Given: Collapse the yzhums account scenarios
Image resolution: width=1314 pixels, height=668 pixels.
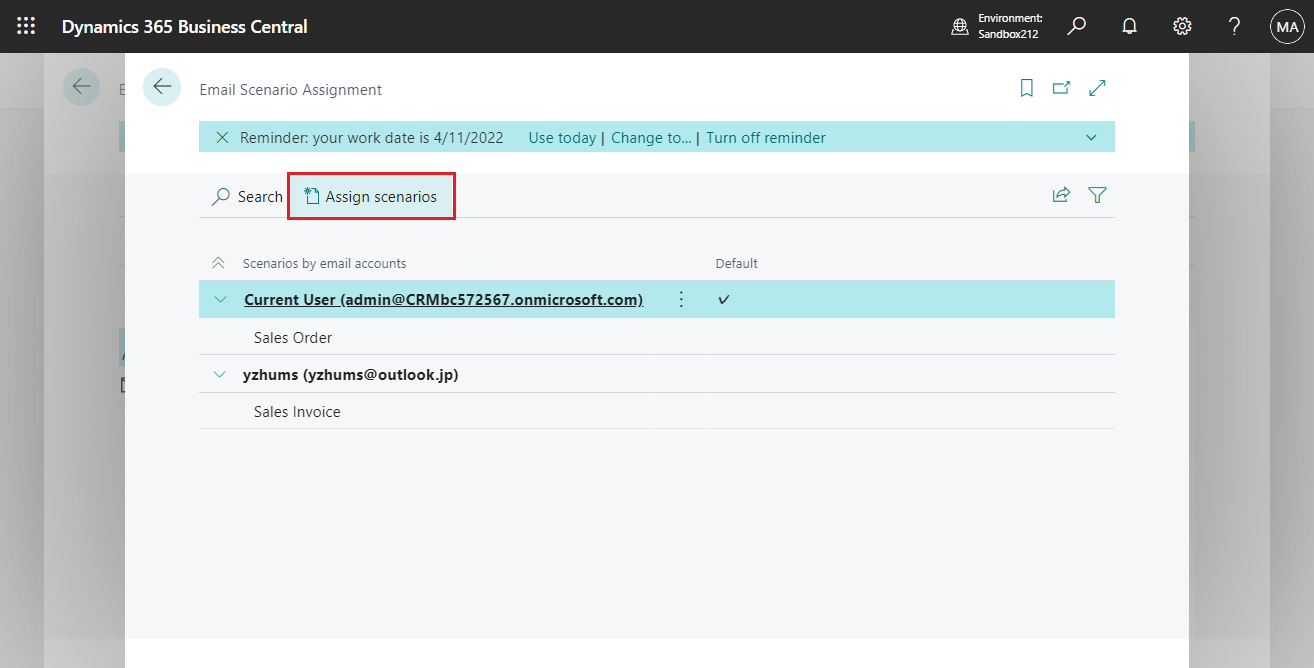Looking at the screenshot, I should [219, 374].
